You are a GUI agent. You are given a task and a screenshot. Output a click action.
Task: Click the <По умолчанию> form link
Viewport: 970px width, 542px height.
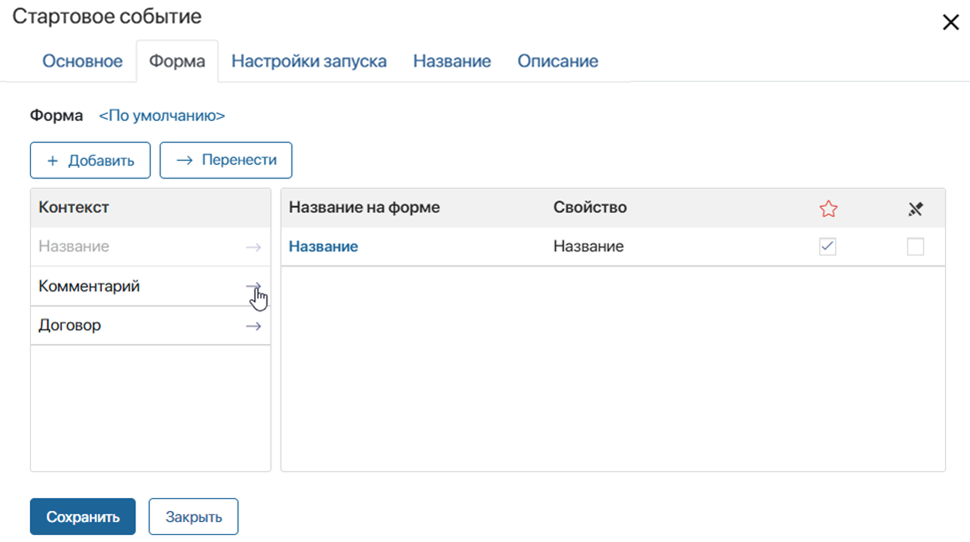[x=162, y=116]
